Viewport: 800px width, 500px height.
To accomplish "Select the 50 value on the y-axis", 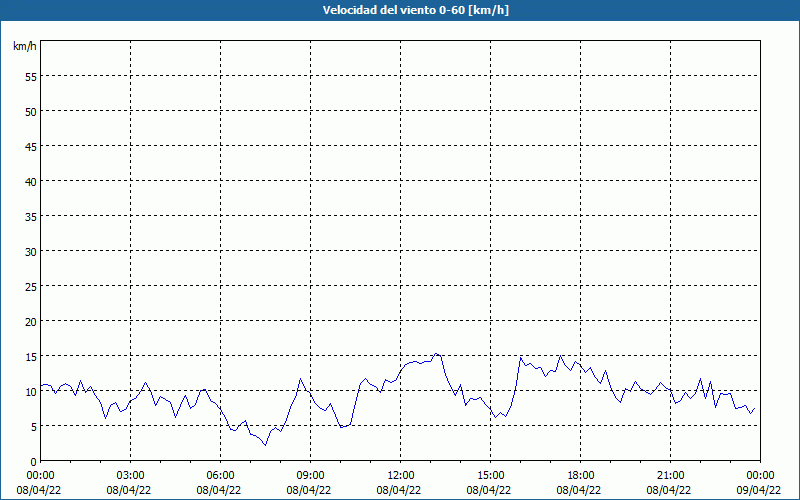I will point(31,111).
